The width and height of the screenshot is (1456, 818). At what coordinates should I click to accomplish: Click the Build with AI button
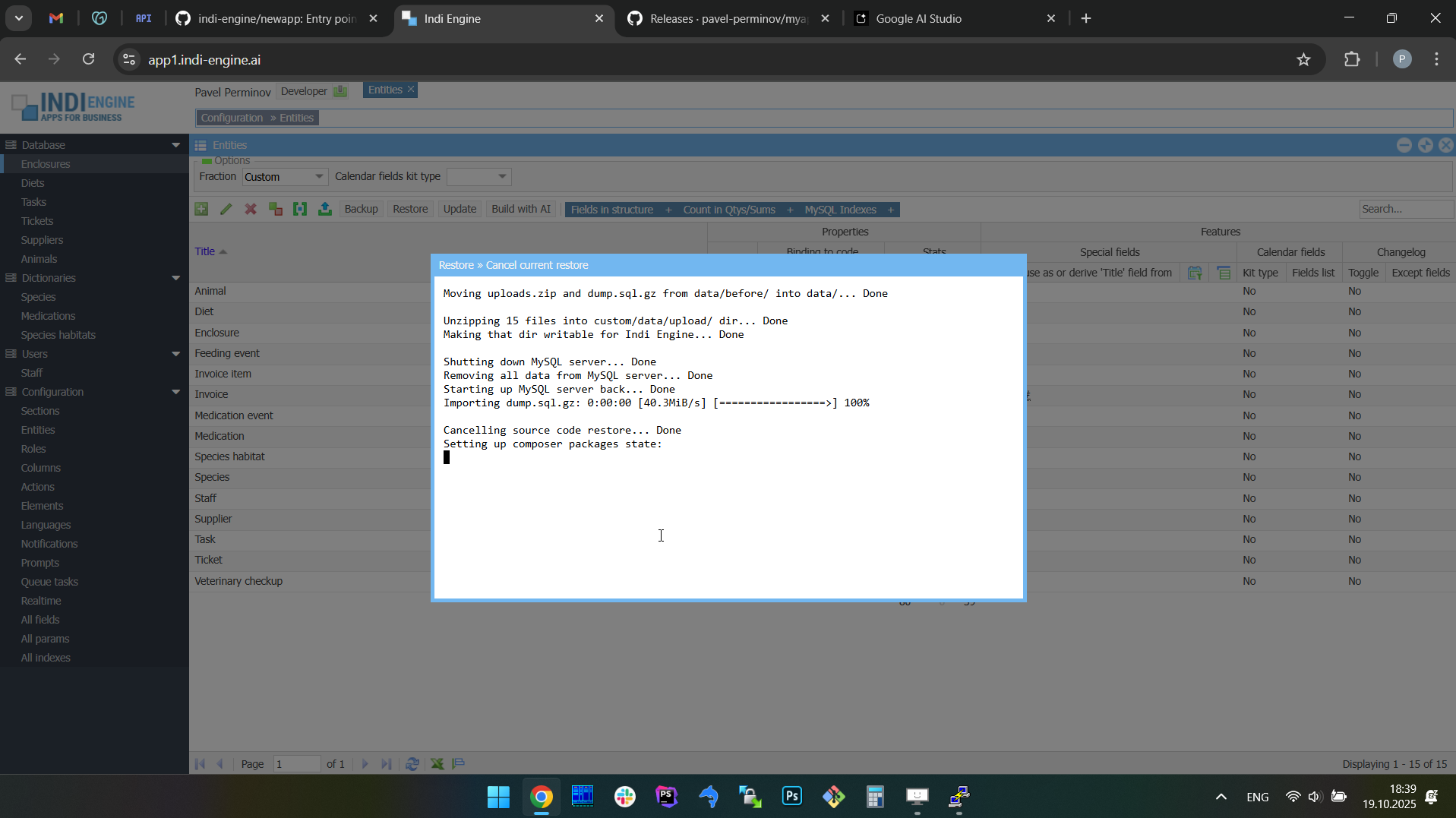520,209
